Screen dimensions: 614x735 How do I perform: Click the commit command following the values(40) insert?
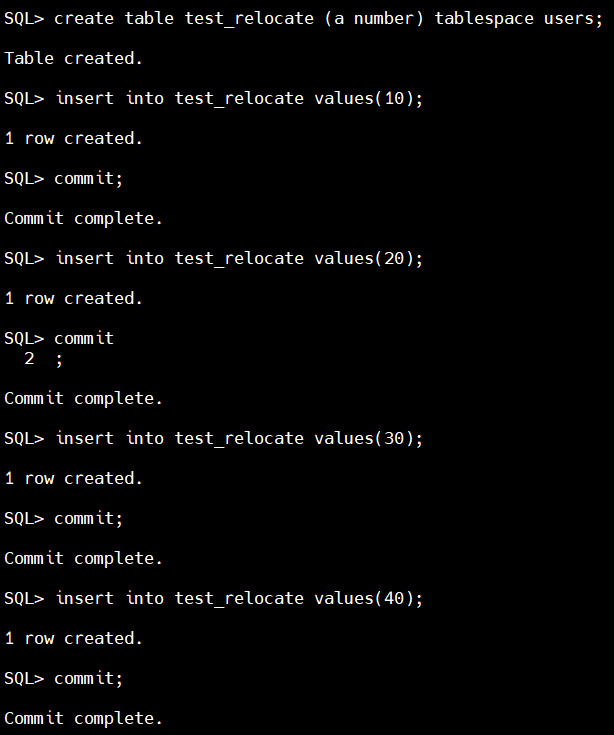(x=88, y=678)
